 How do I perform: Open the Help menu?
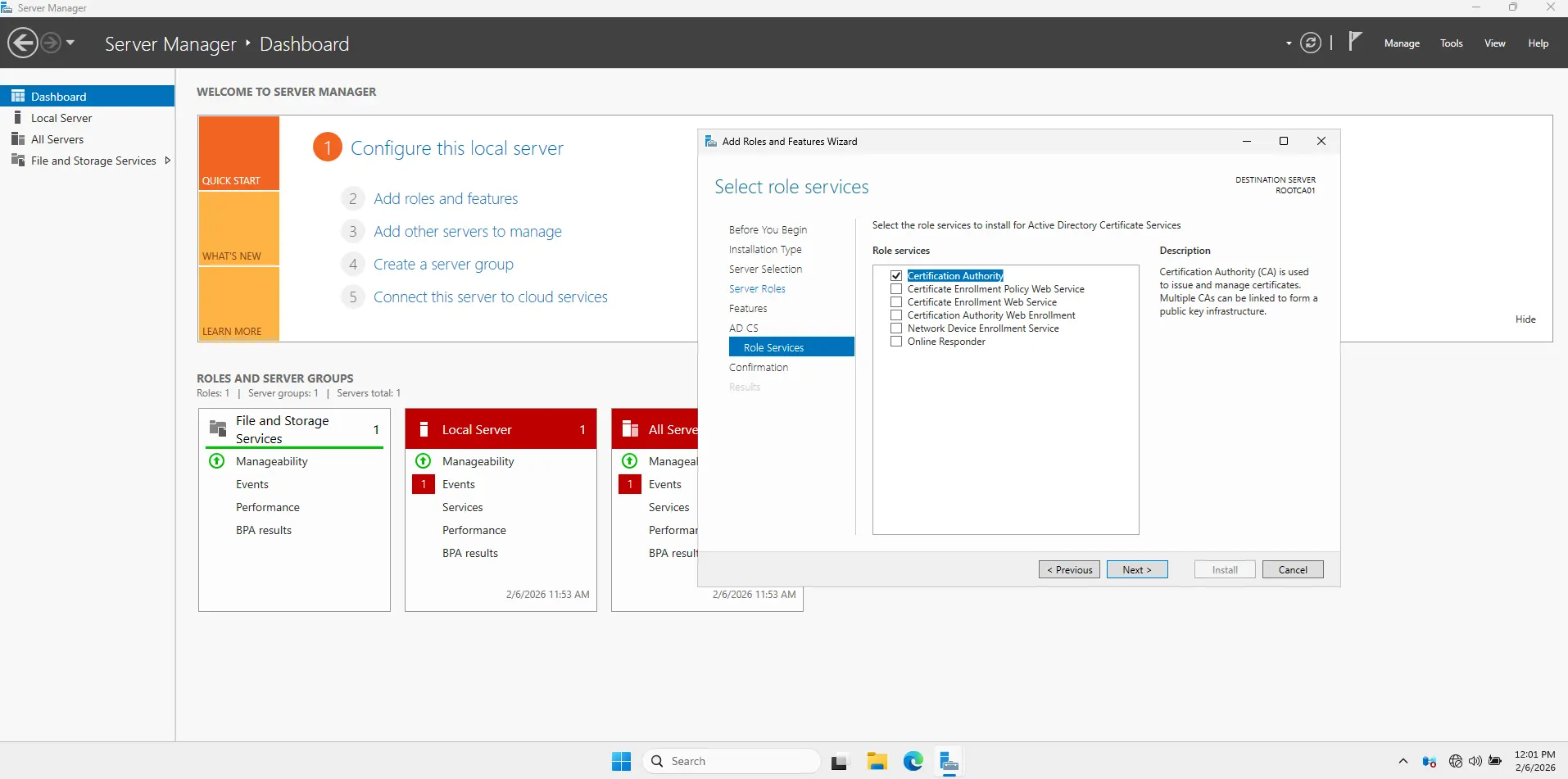pos(1539,43)
